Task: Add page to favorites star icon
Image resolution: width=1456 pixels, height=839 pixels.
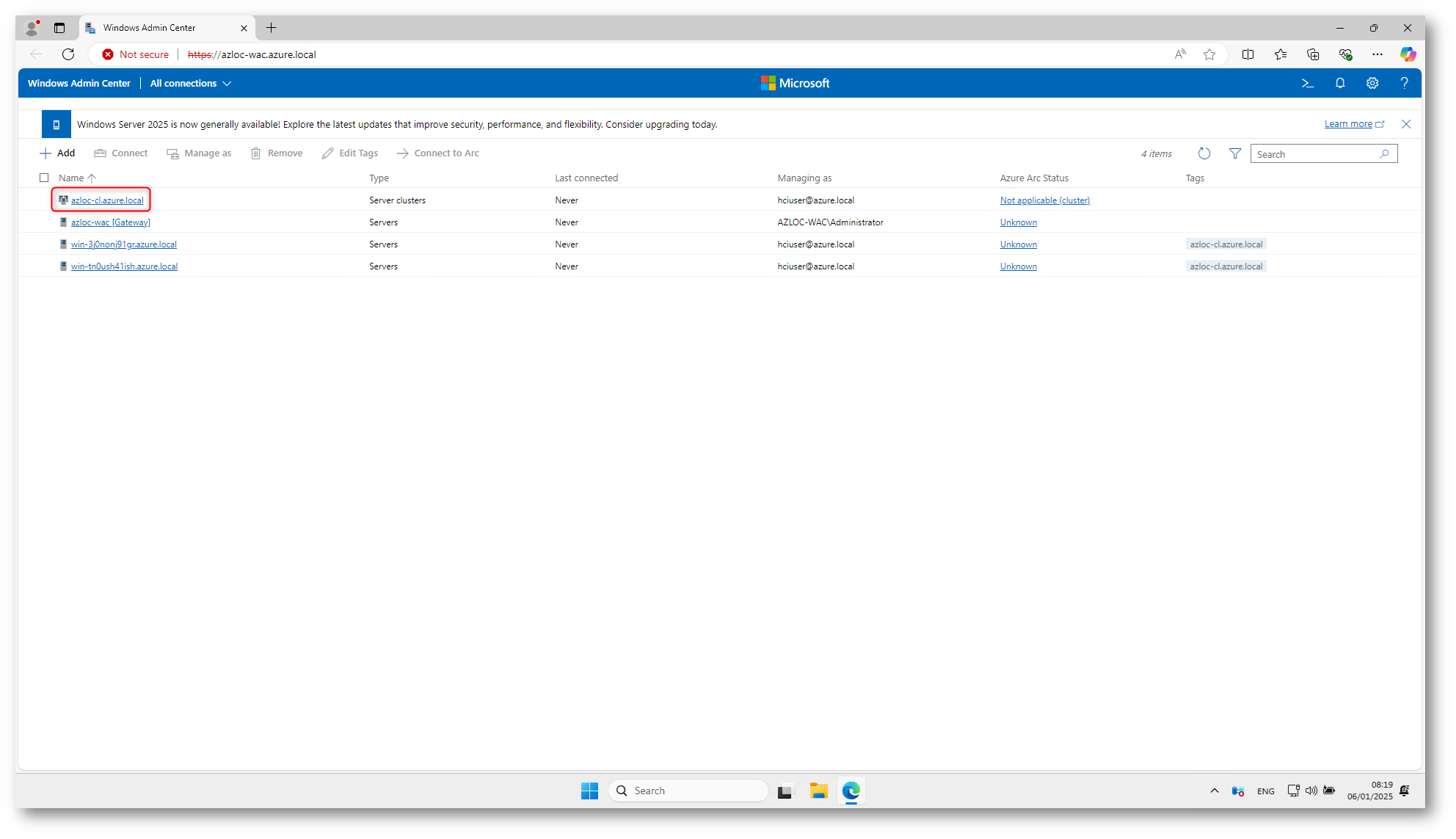Action: [x=1209, y=54]
